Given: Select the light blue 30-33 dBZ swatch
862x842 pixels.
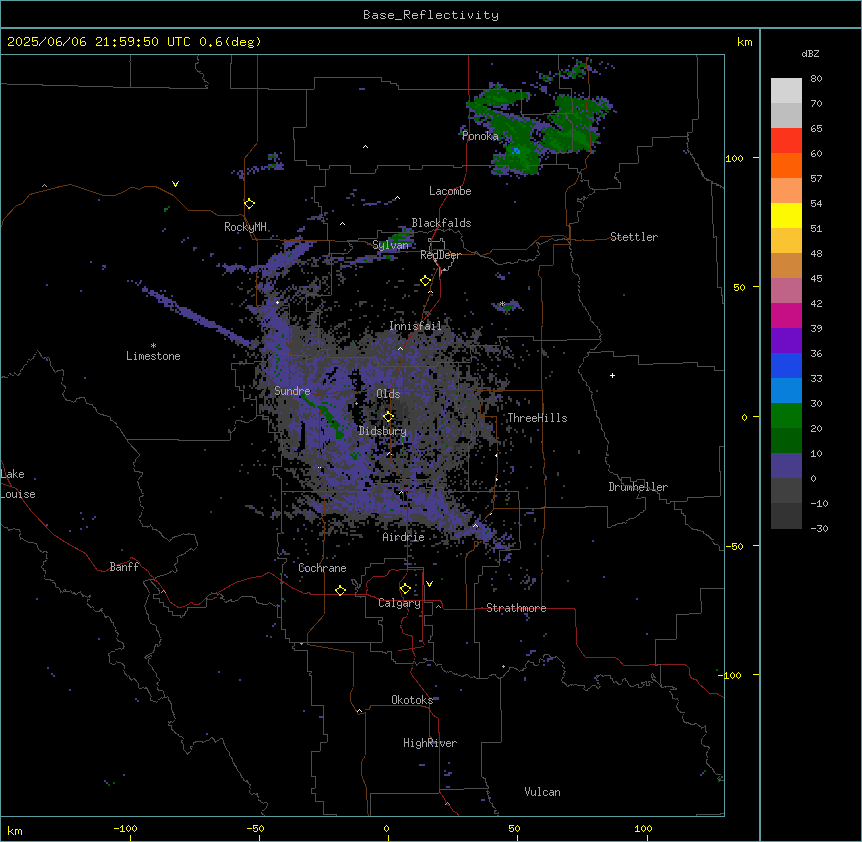Looking at the screenshot, I should tap(786, 391).
